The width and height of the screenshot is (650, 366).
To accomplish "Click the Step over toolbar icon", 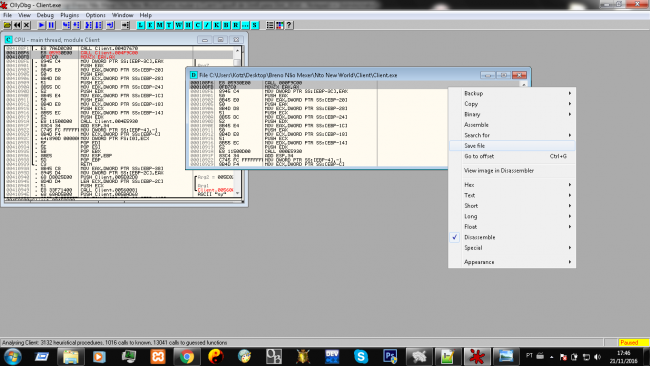I will [x=76, y=25].
